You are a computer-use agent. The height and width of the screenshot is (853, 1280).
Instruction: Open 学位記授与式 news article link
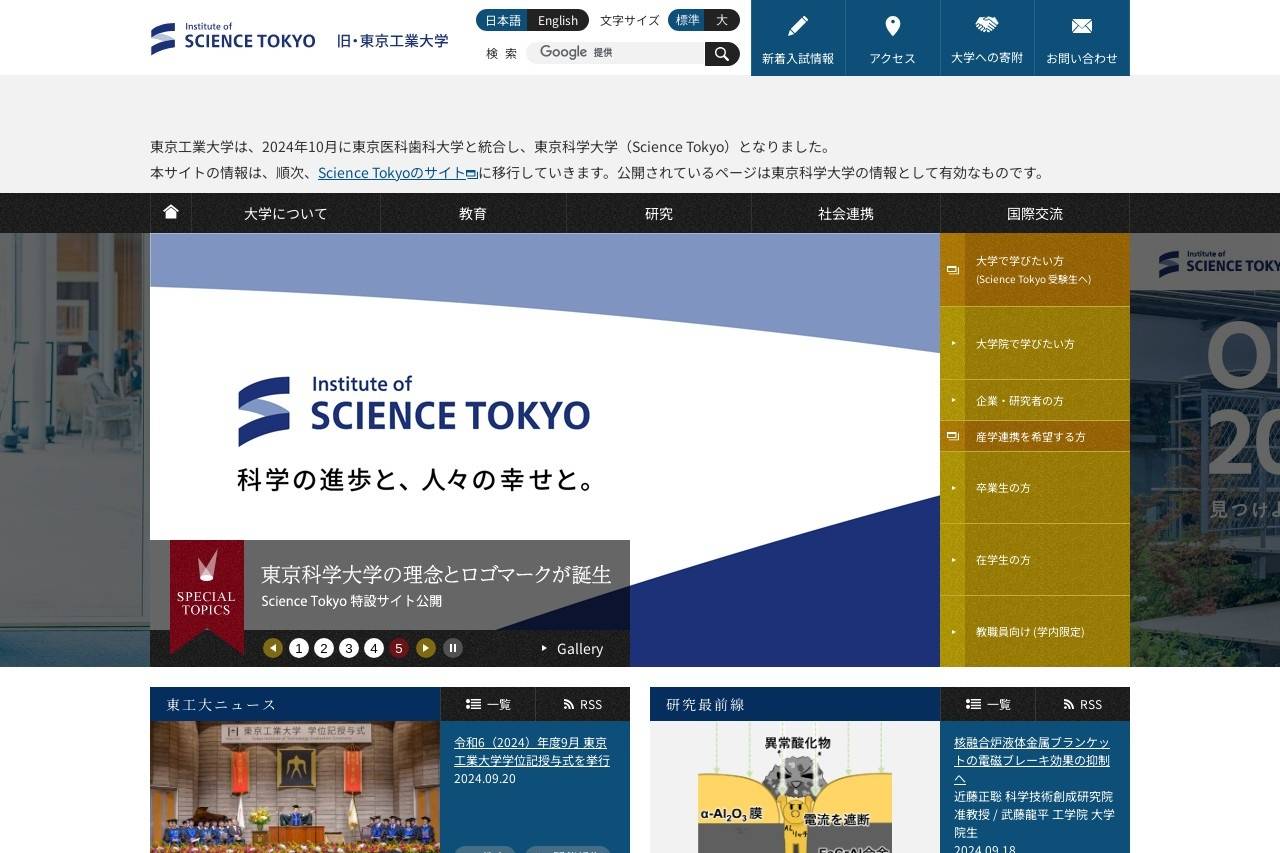[x=532, y=751]
